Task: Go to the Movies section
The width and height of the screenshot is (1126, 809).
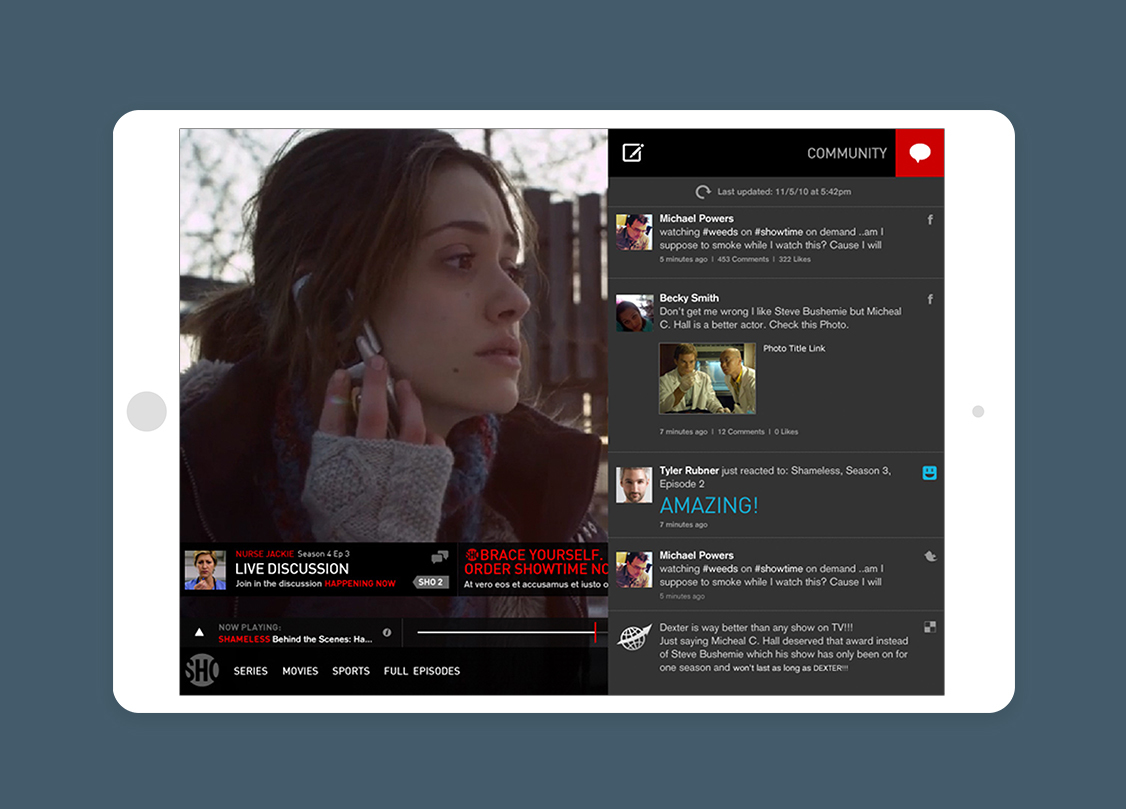Action: [x=300, y=671]
